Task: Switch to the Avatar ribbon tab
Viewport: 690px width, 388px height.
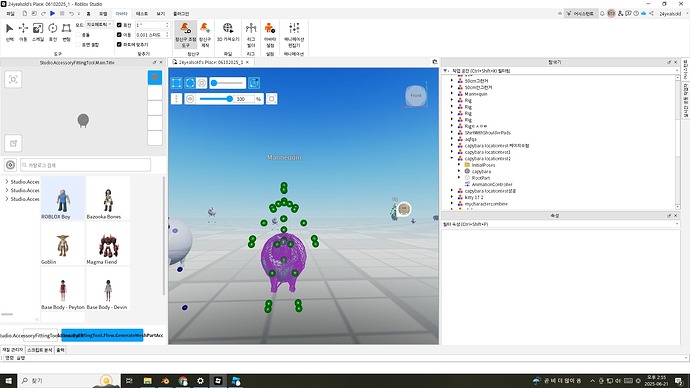Action: tap(121, 14)
